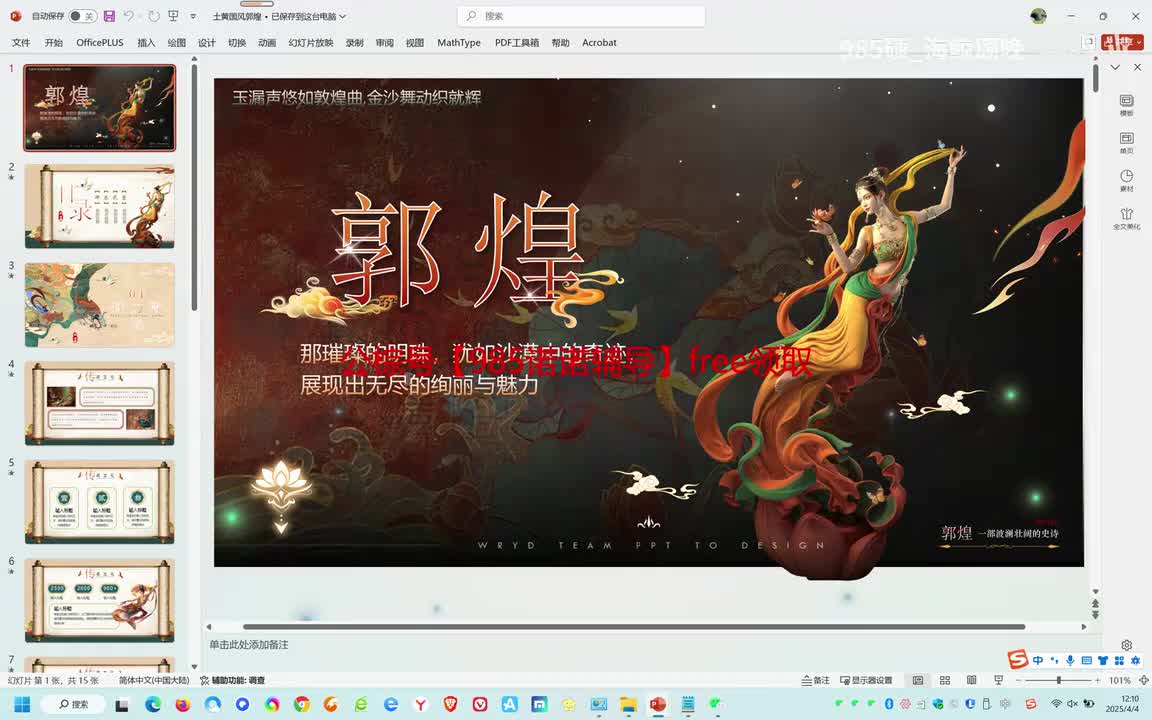Open the Customize Quick Access Toolbar dropdown

click(193, 16)
